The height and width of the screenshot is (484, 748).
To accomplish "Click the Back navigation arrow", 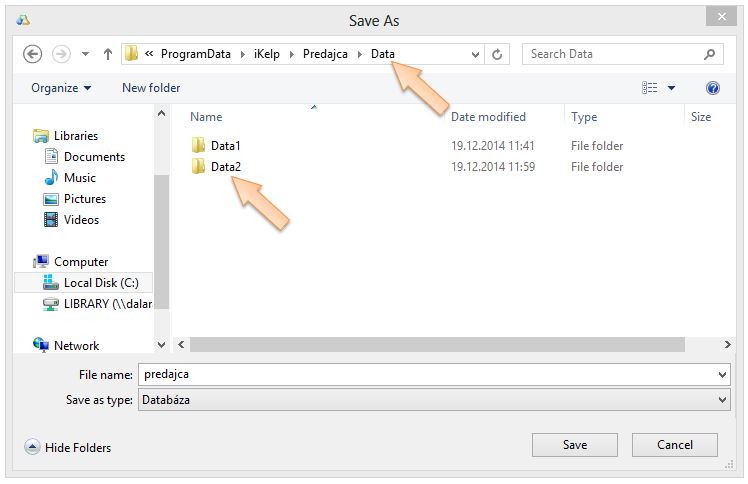I will coord(32,54).
